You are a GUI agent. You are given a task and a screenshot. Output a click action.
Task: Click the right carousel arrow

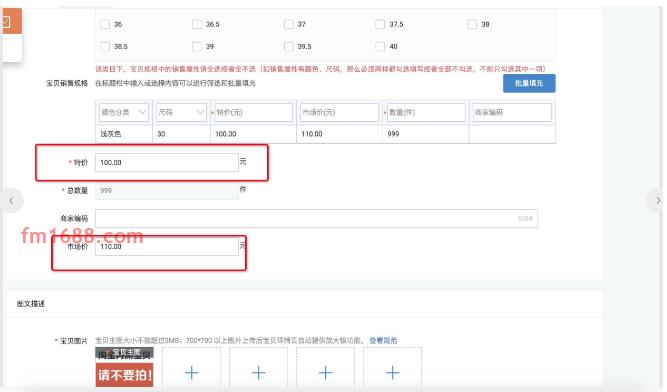point(658,200)
